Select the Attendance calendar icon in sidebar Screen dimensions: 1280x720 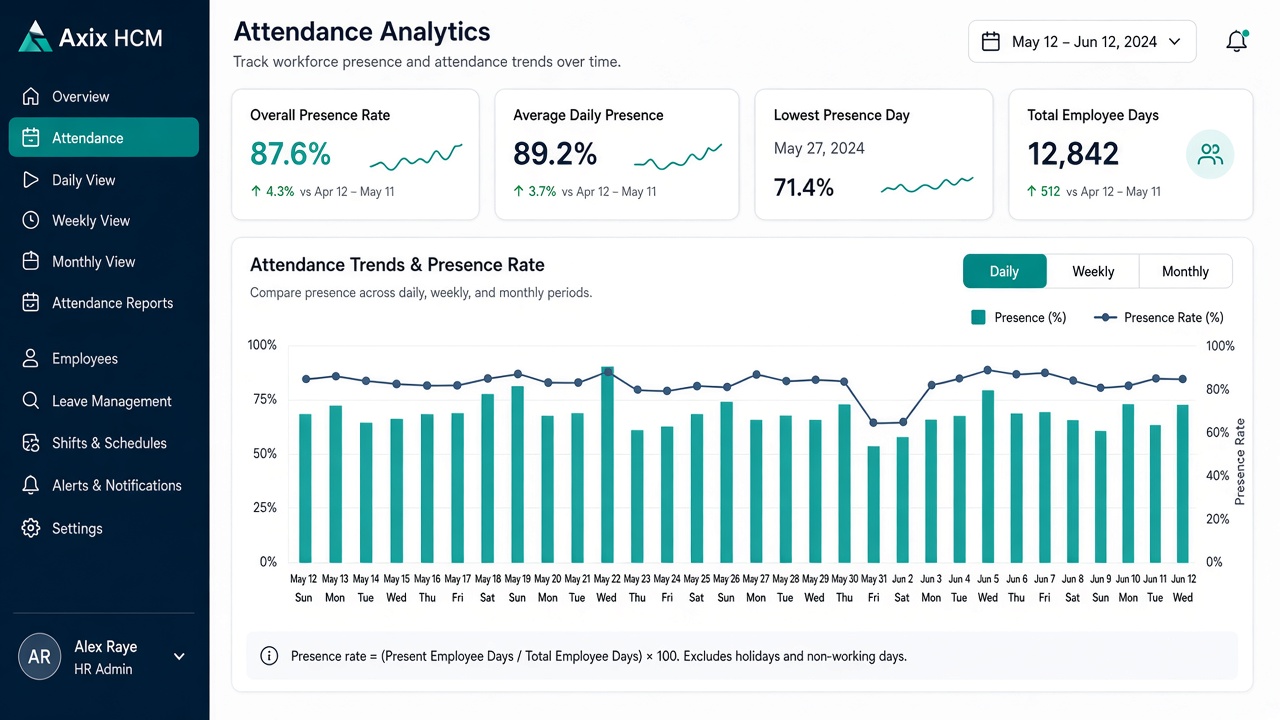click(x=31, y=138)
